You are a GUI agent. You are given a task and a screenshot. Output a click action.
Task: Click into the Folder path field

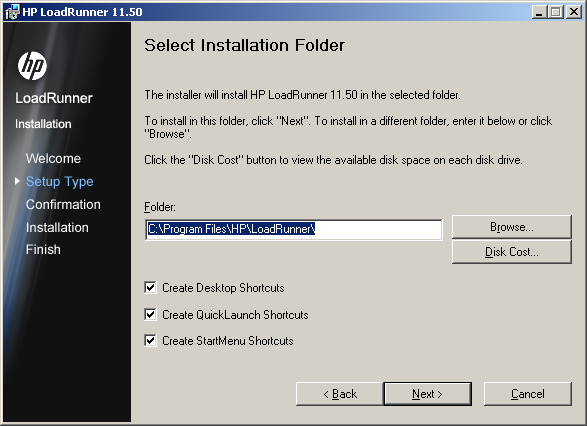coord(294,229)
